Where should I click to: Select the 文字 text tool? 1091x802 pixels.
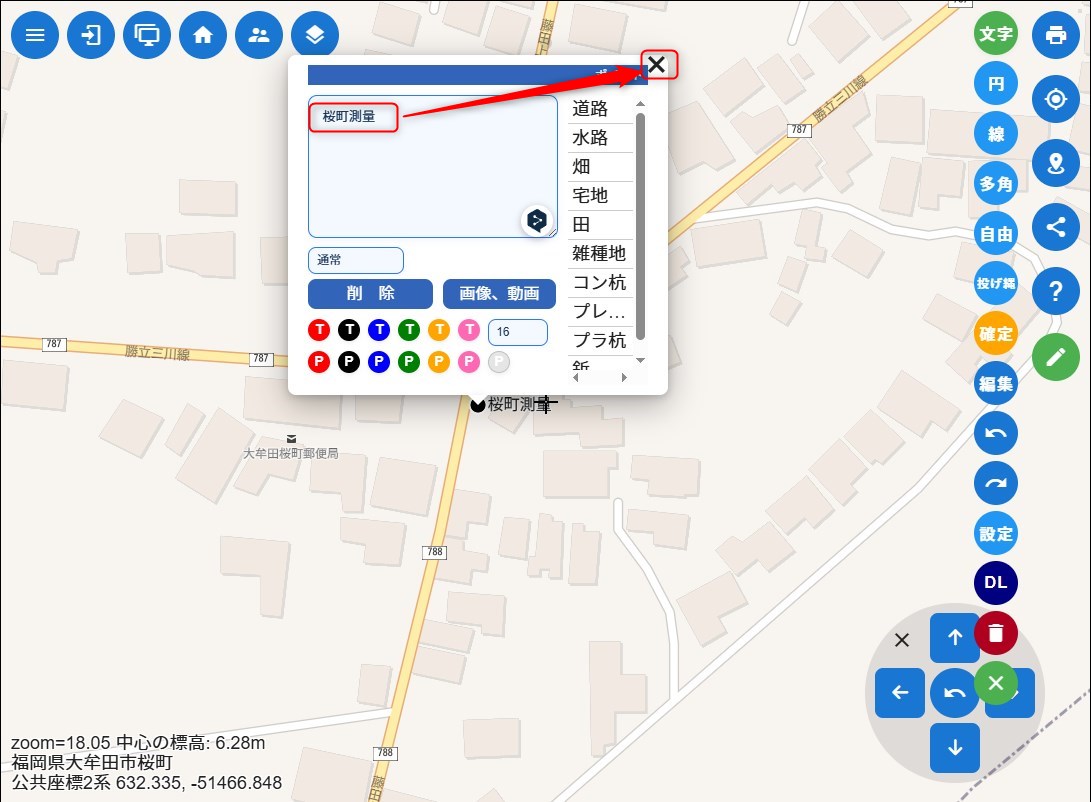pos(995,34)
